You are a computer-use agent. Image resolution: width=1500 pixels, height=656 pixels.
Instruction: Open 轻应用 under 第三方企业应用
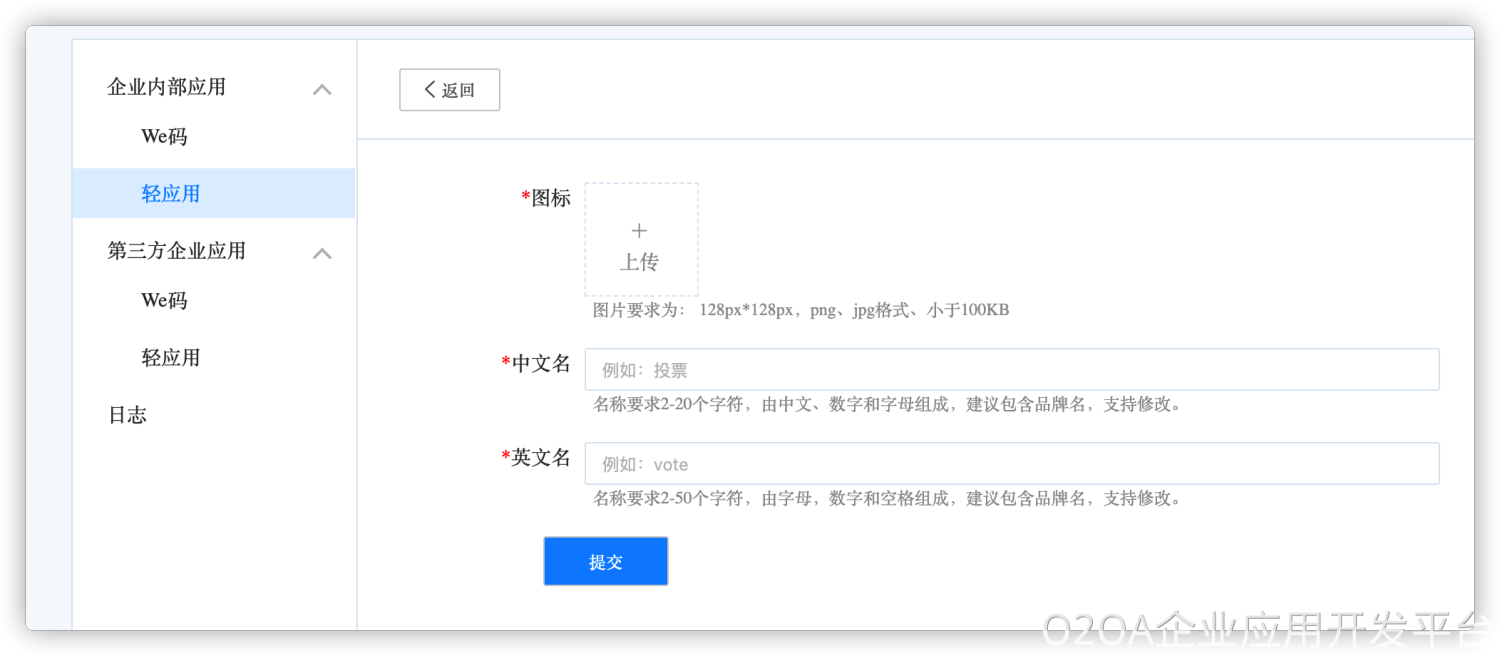(x=171, y=358)
